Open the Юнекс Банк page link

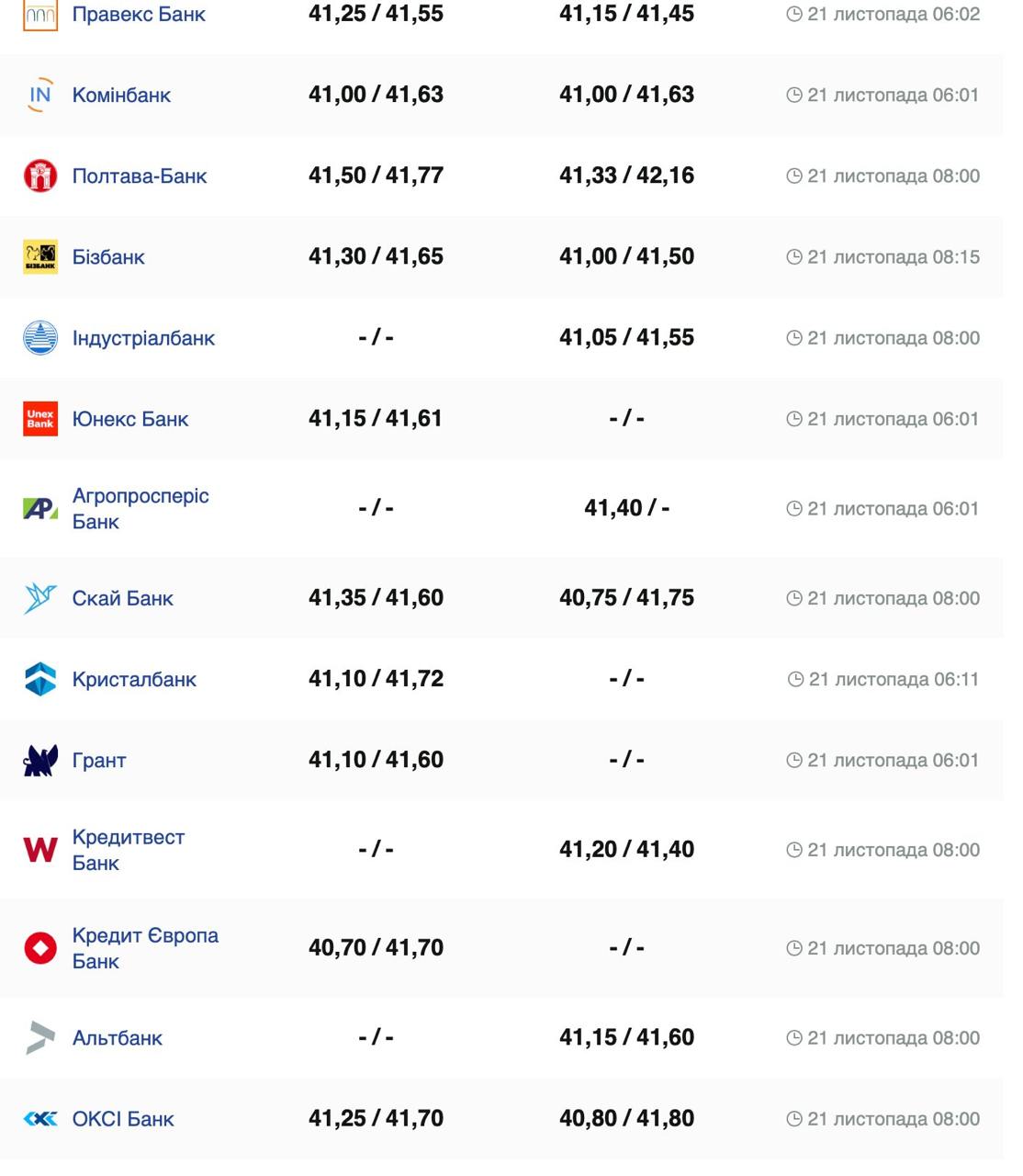130,419
